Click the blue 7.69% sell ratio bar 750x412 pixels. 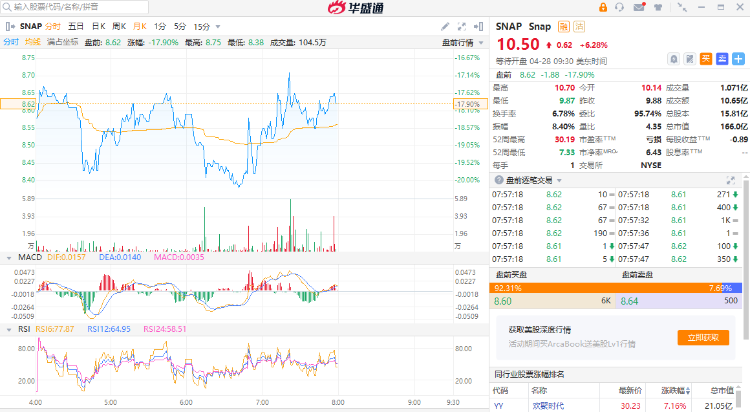[730, 288]
